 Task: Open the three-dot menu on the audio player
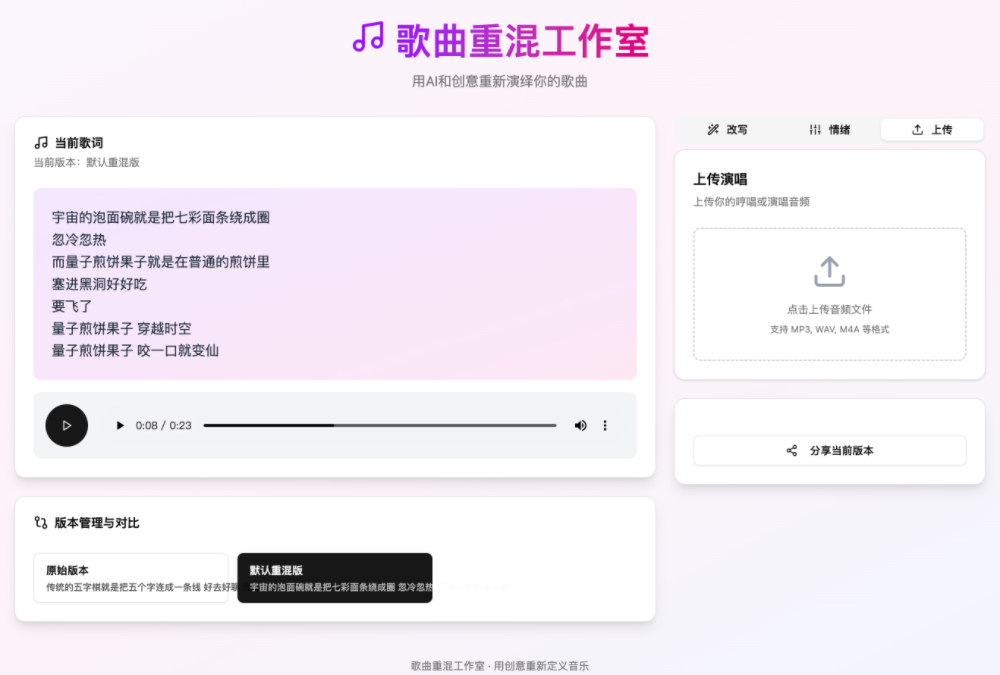pyautogui.click(x=604, y=425)
